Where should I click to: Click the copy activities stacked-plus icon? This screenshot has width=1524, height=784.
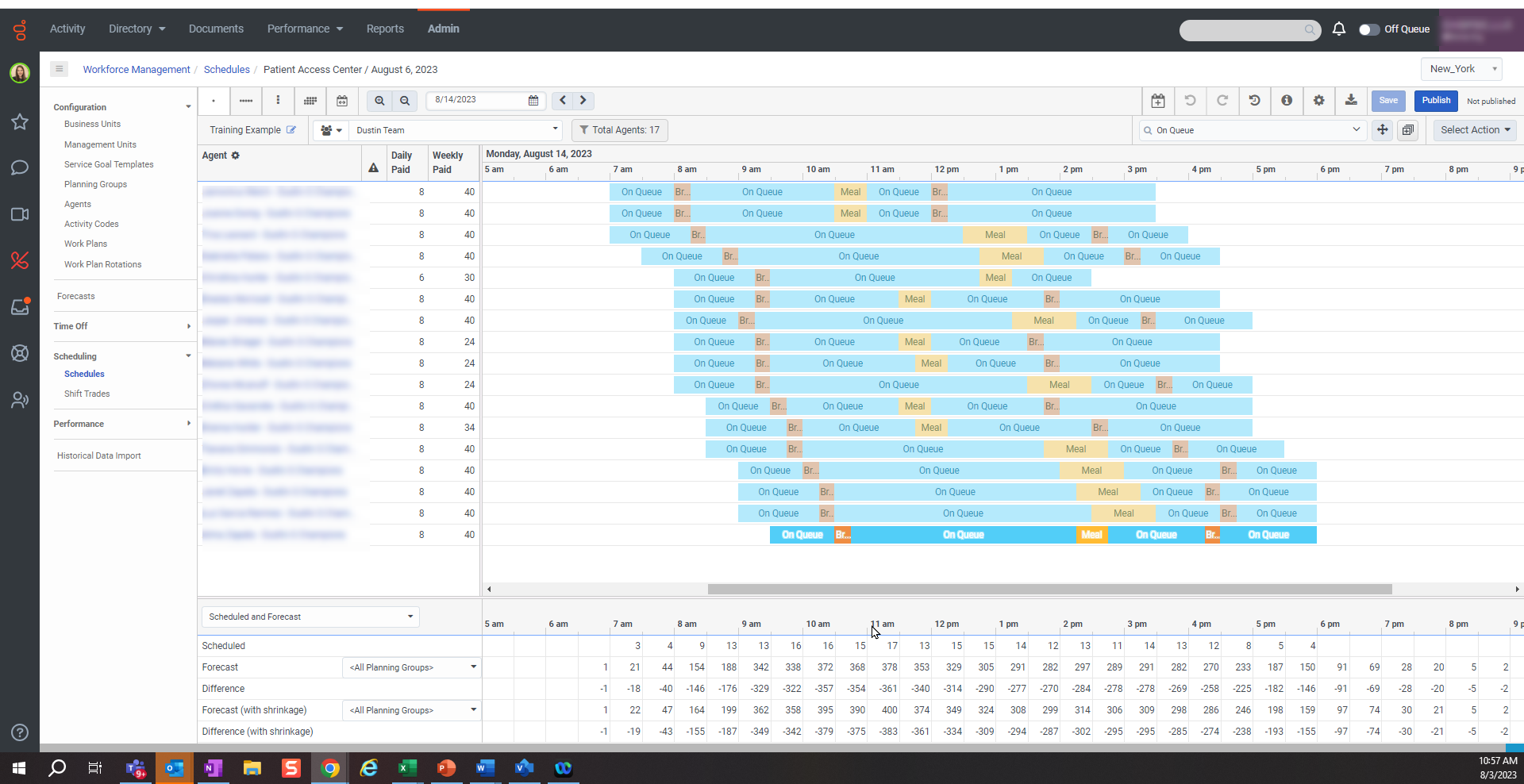tap(1408, 130)
